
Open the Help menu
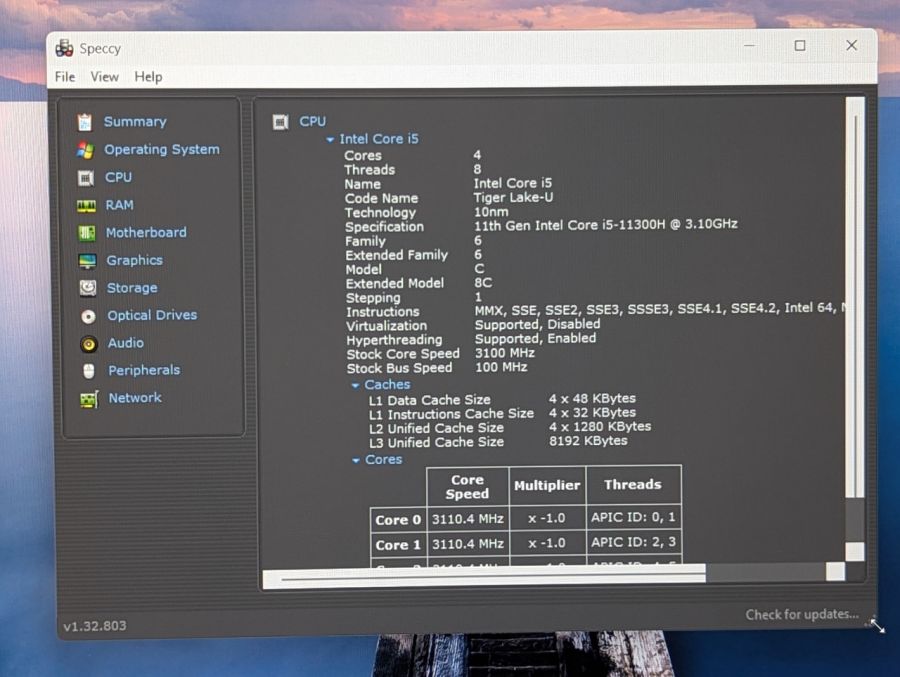pos(148,77)
